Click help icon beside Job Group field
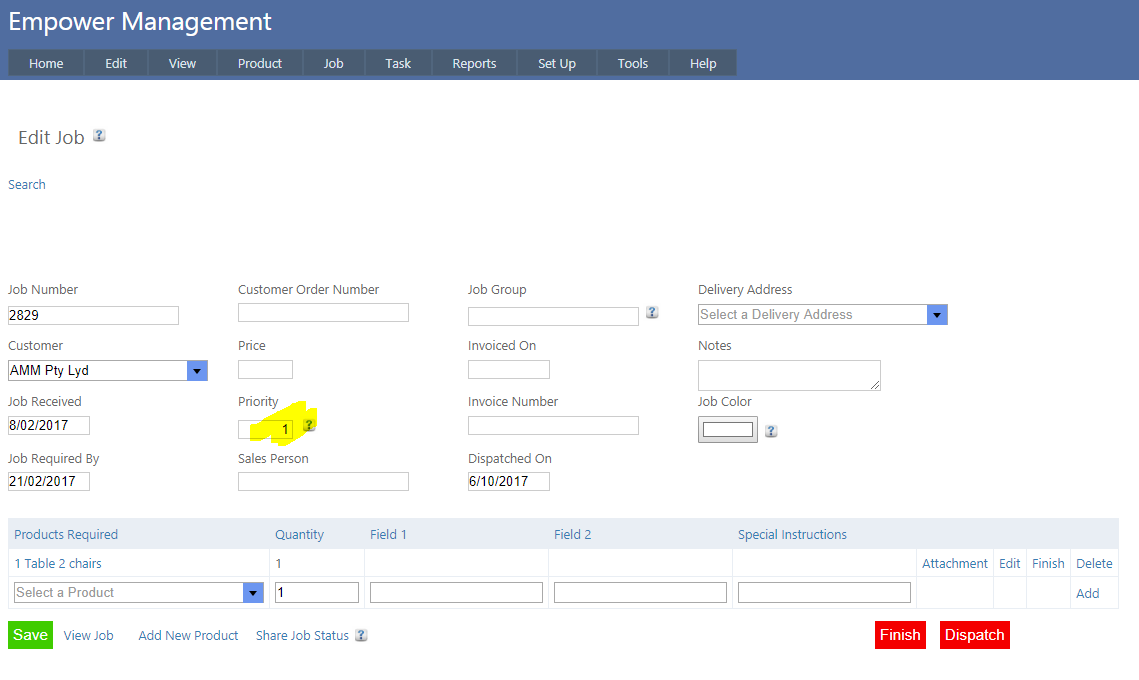 pos(652,312)
